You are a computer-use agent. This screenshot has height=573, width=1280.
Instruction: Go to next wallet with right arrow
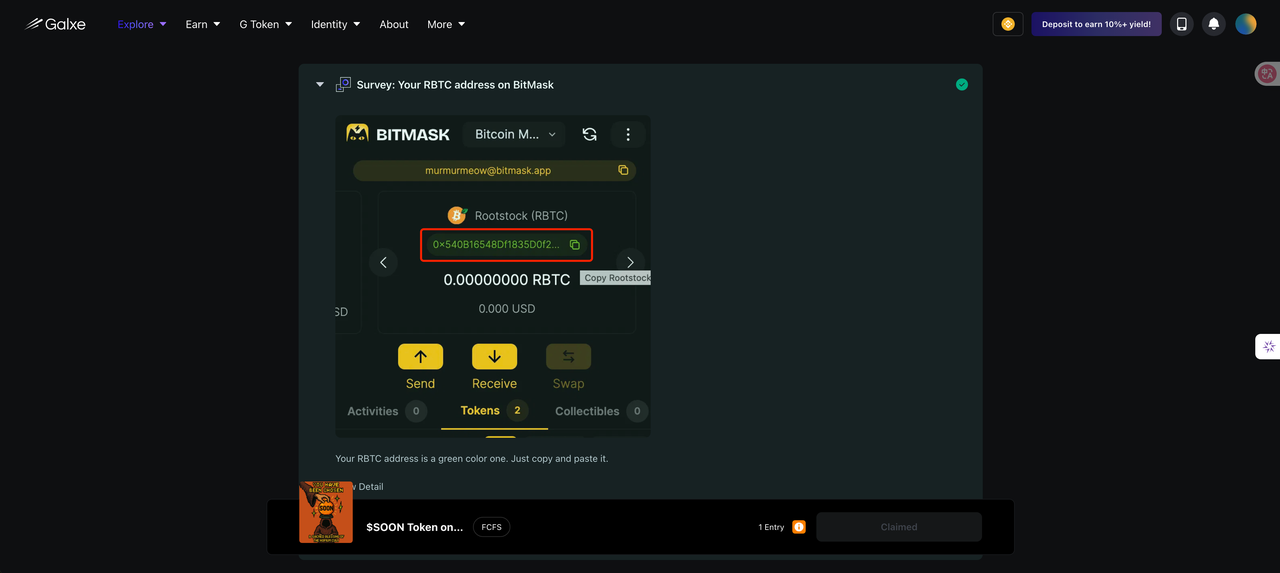coord(630,263)
